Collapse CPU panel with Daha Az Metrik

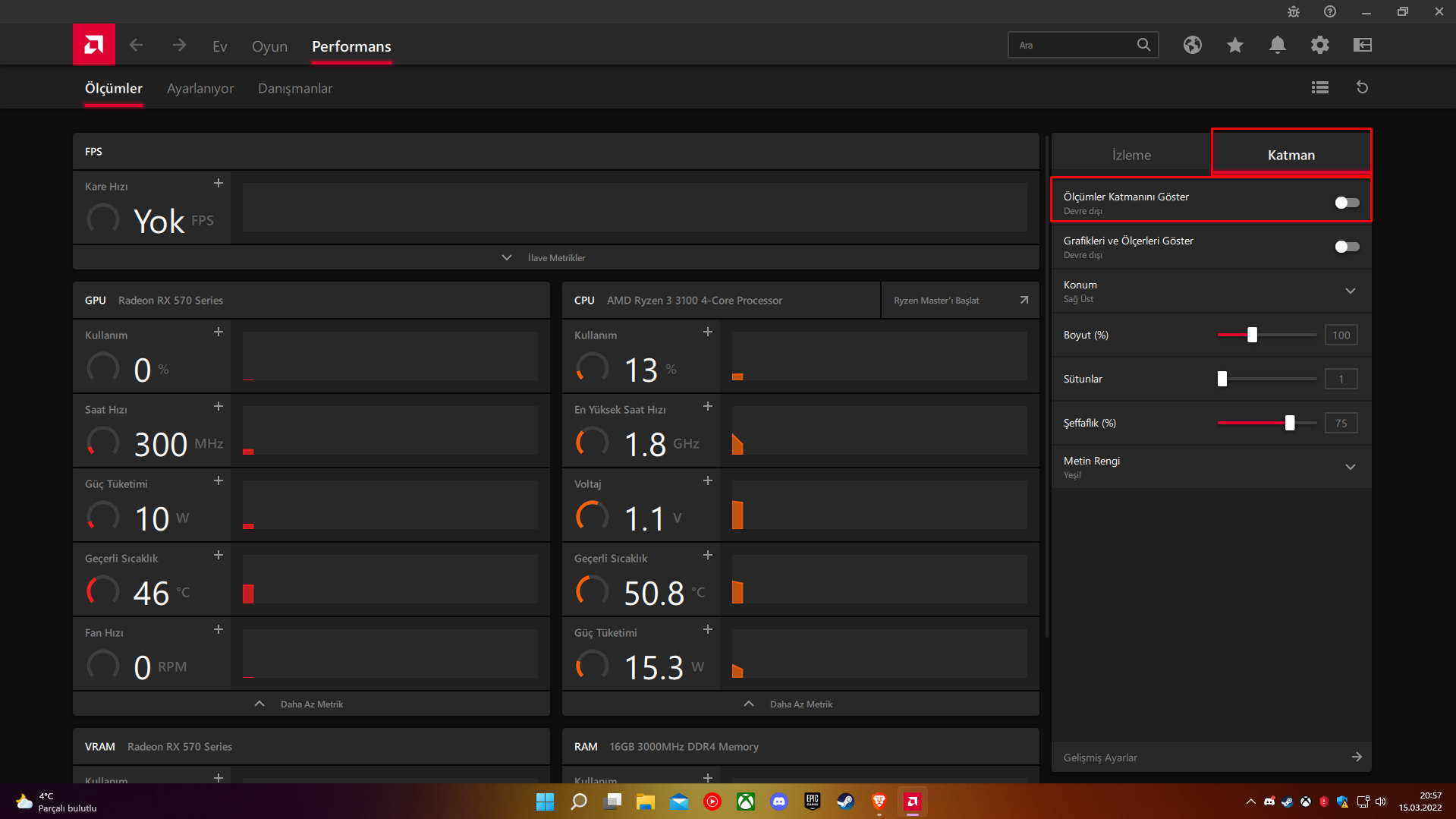tap(800, 704)
